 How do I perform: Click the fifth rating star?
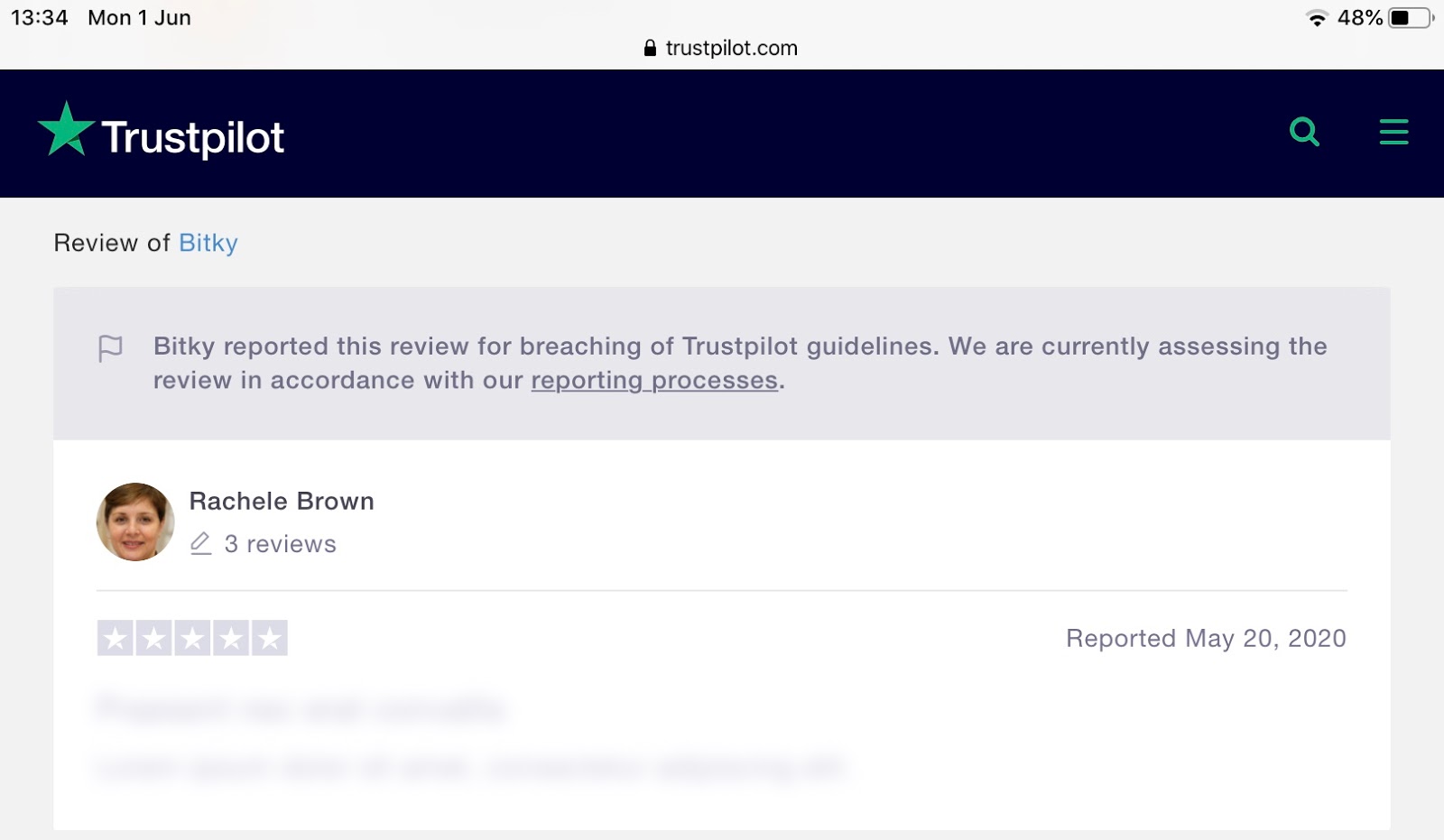coord(270,638)
